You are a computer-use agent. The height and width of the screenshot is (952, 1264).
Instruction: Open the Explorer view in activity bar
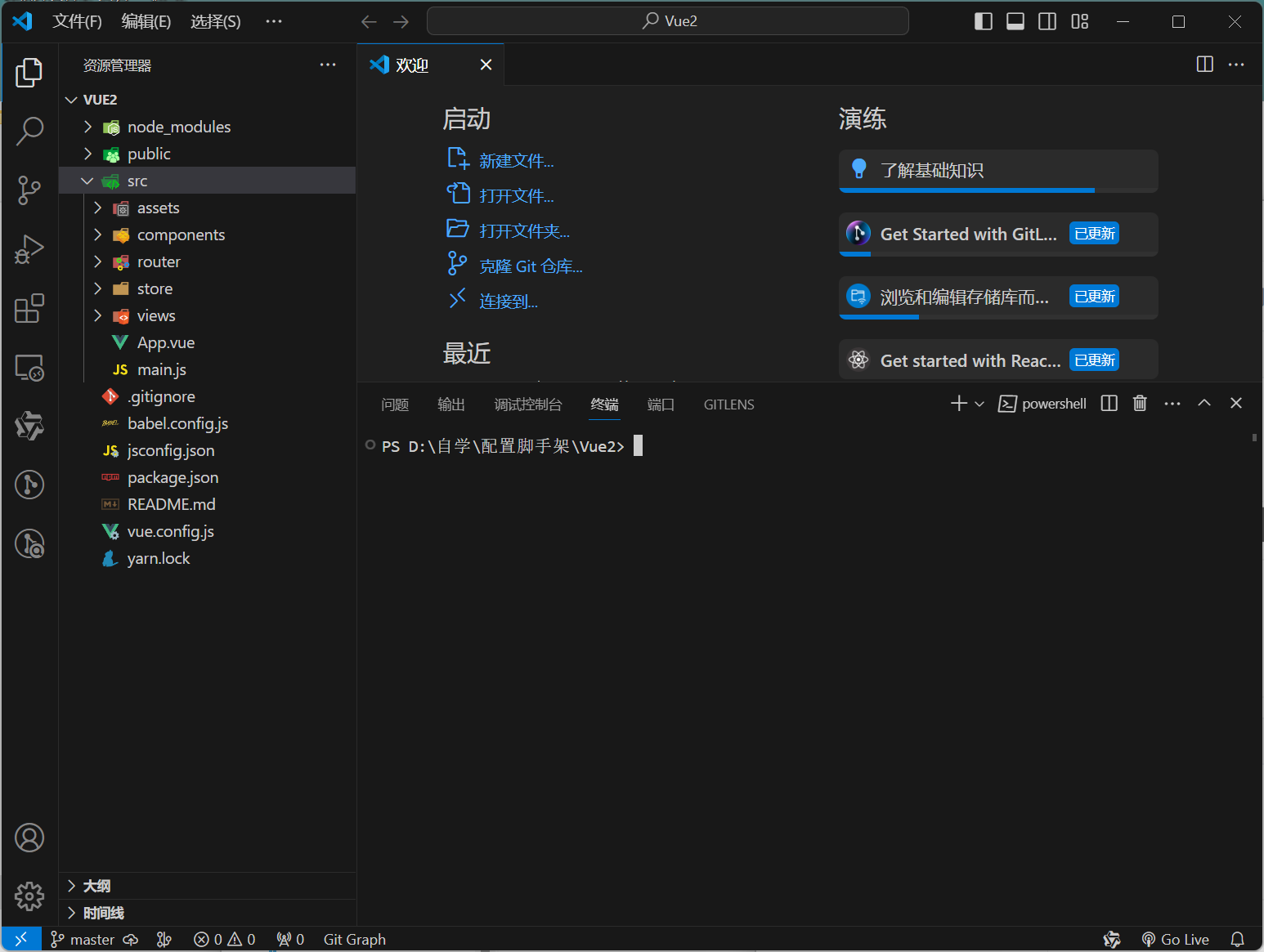(x=29, y=73)
